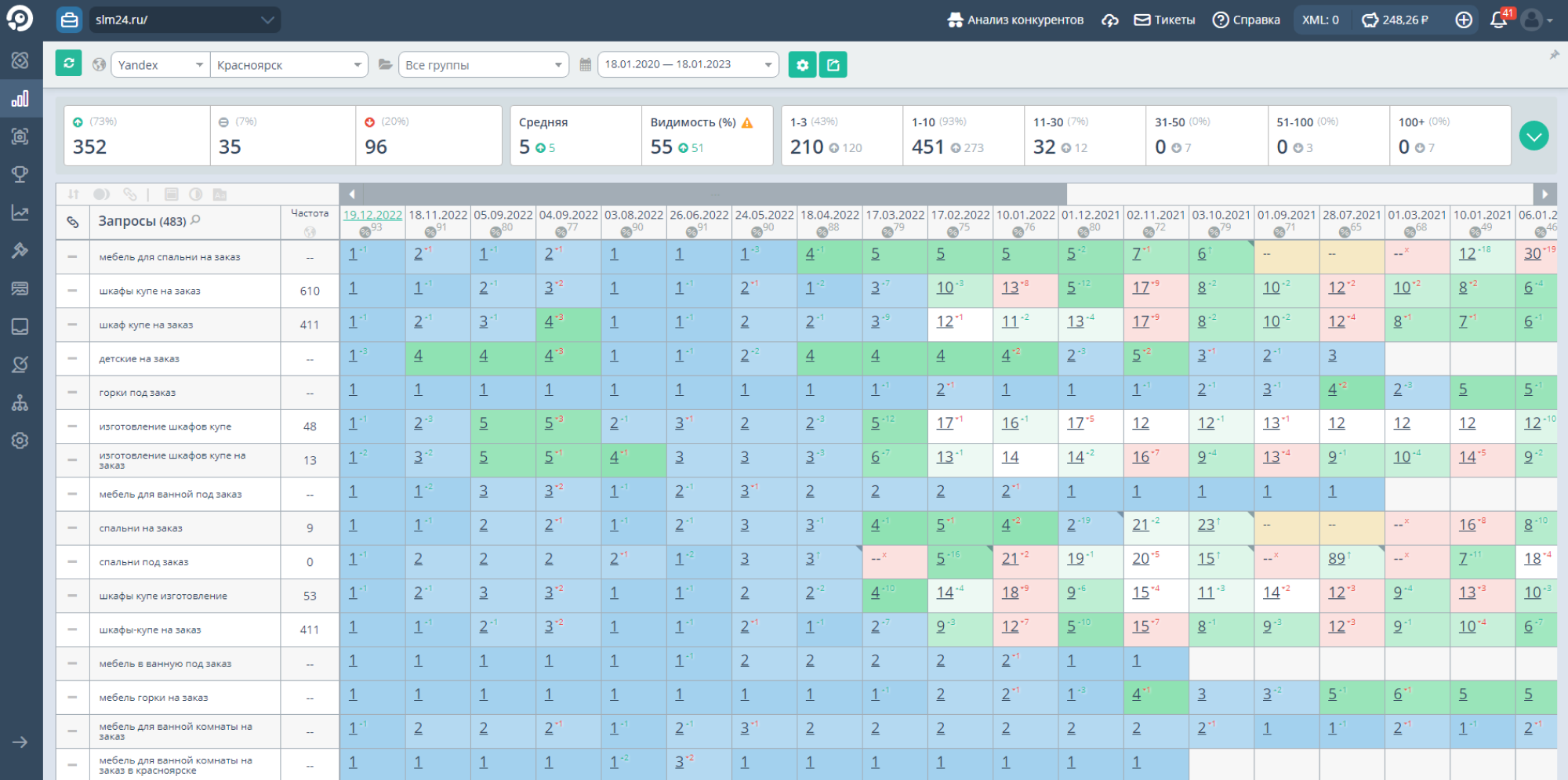This screenshot has width=1568, height=780.
Task: Click the green refresh positions button
Action: [69, 63]
